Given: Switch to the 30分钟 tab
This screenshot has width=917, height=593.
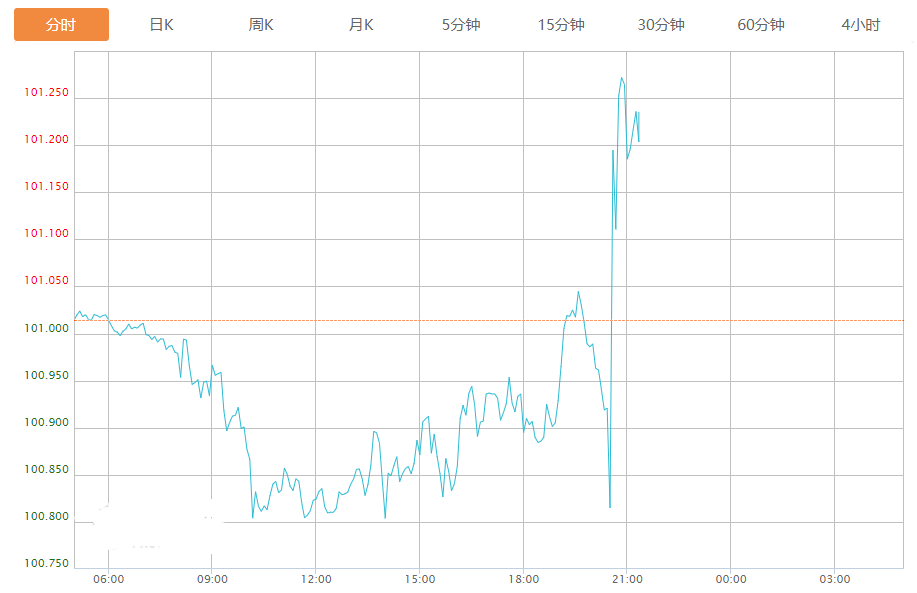Looking at the screenshot, I should pyautogui.click(x=661, y=25).
